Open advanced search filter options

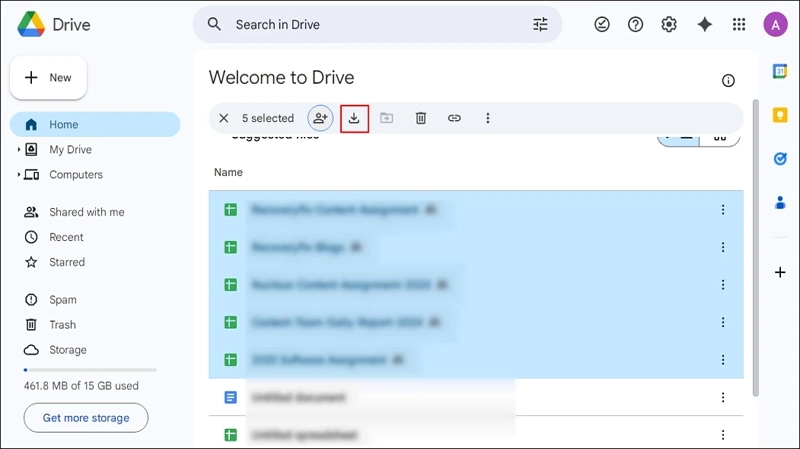[540, 24]
